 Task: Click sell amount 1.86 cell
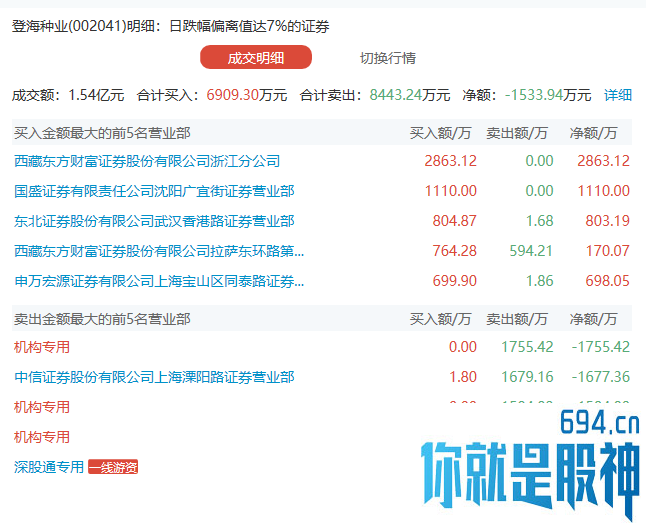pyautogui.click(x=540, y=281)
